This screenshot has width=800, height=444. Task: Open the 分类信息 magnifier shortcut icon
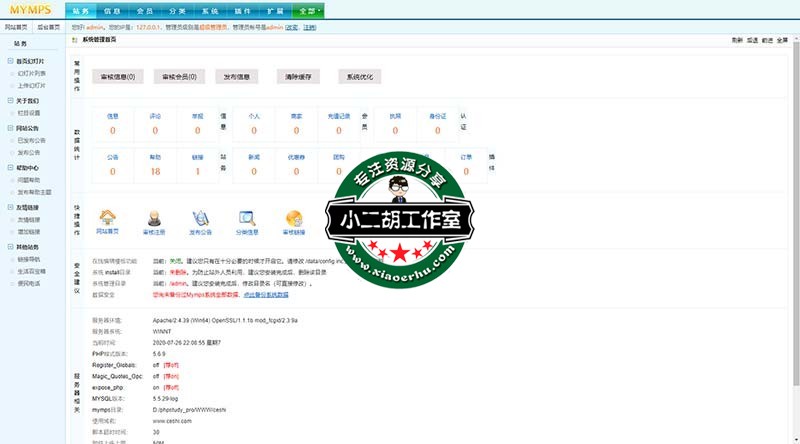[x=247, y=218]
